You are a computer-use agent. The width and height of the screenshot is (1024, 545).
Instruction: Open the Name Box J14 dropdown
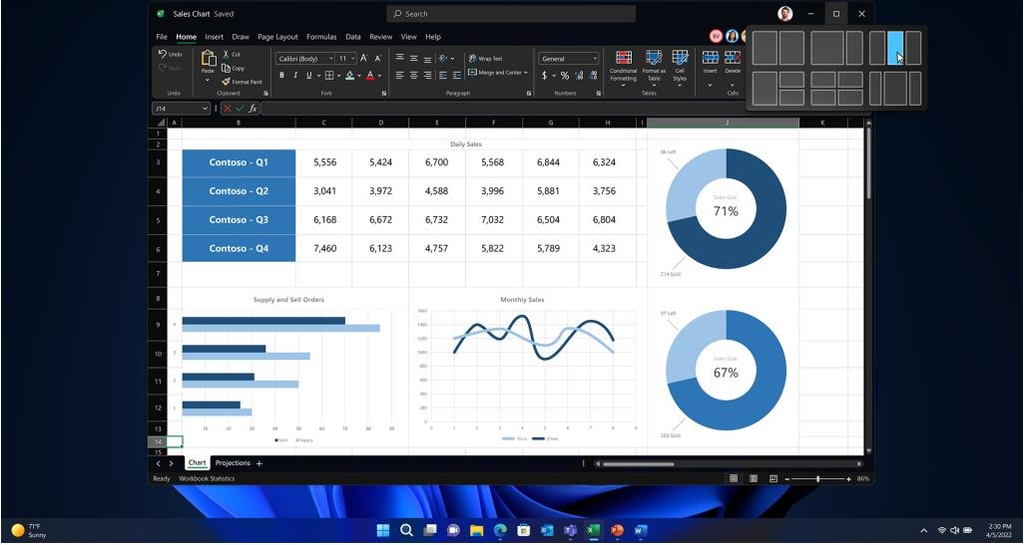pyautogui.click(x=205, y=108)
